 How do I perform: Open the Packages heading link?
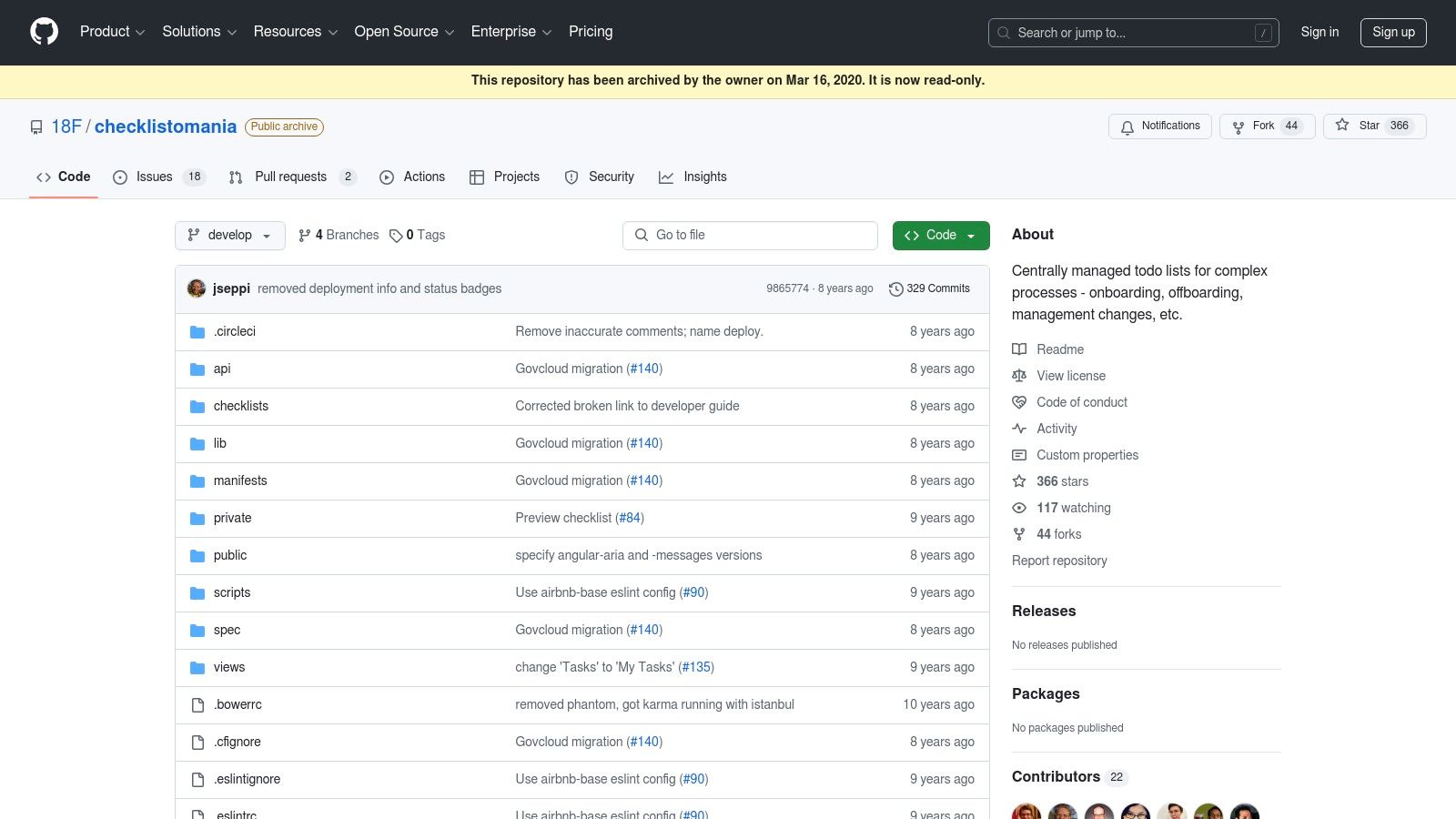coord(1046,694)
